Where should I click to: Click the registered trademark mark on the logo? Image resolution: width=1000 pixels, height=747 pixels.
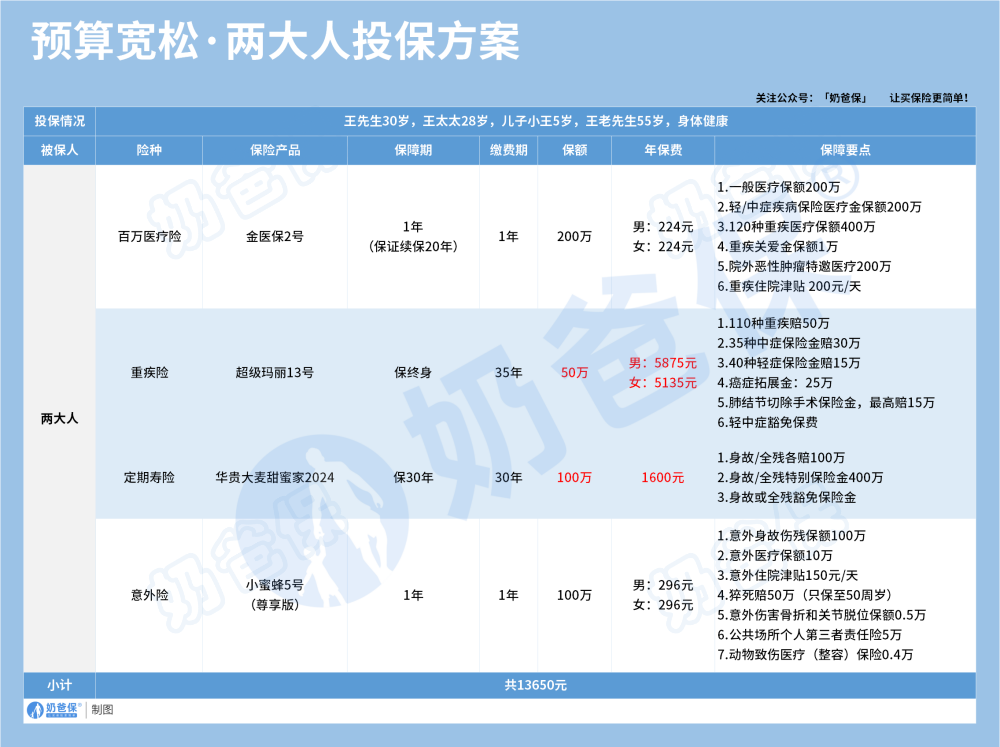(80, 705)
